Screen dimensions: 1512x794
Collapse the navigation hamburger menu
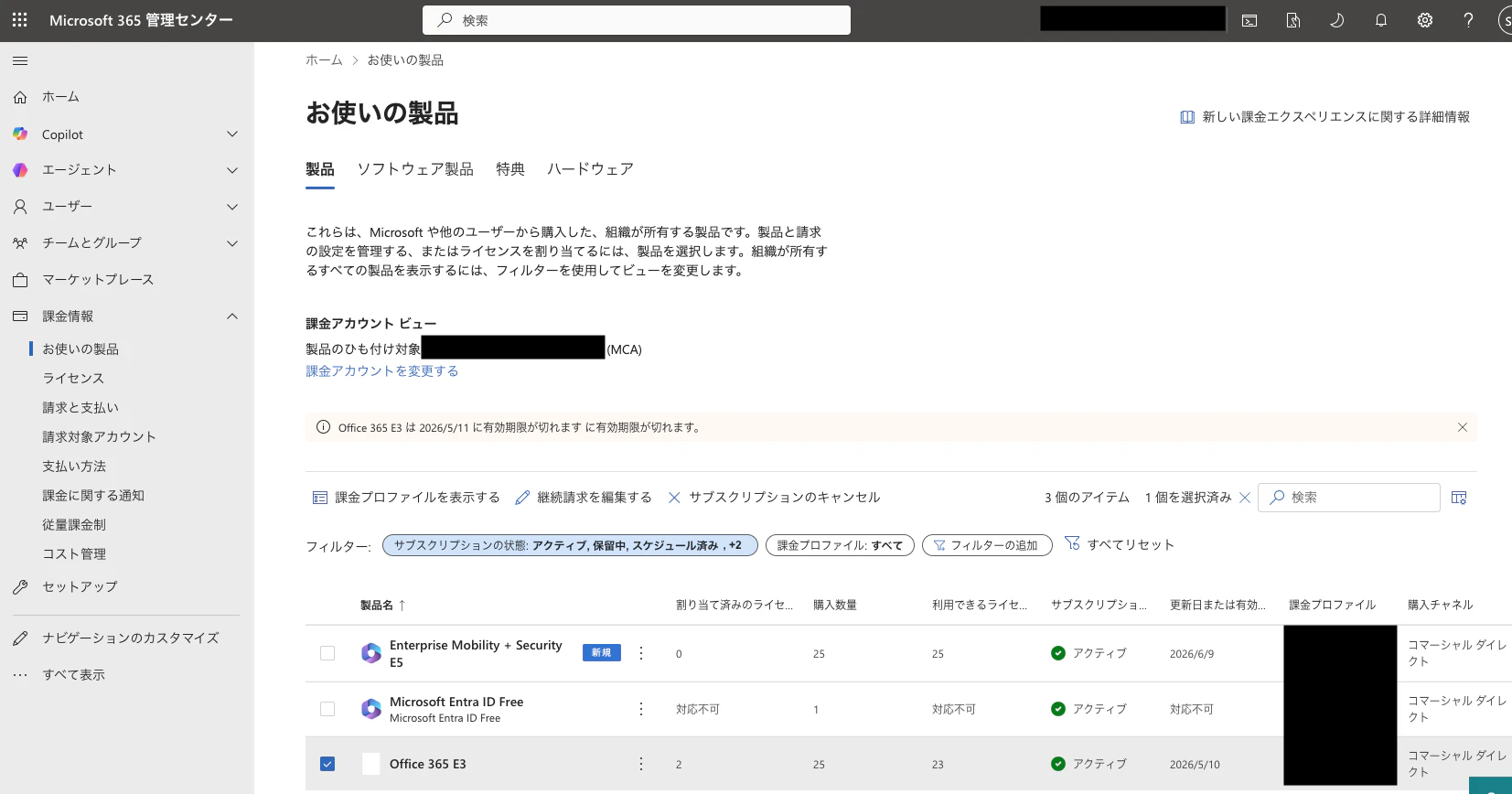(20, 61)
